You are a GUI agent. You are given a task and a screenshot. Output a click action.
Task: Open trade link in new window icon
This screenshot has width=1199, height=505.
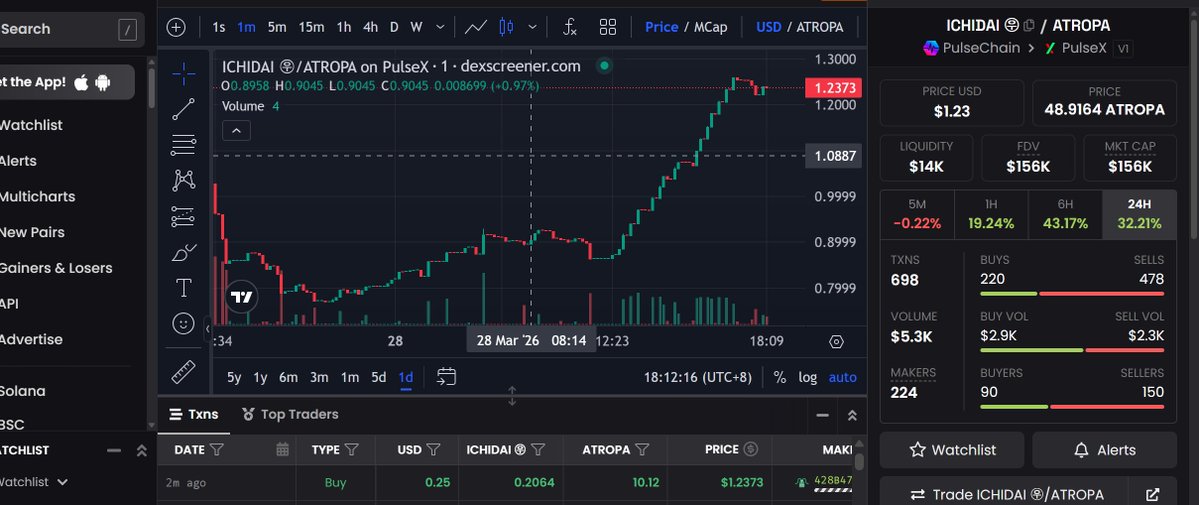point(1152,494)
